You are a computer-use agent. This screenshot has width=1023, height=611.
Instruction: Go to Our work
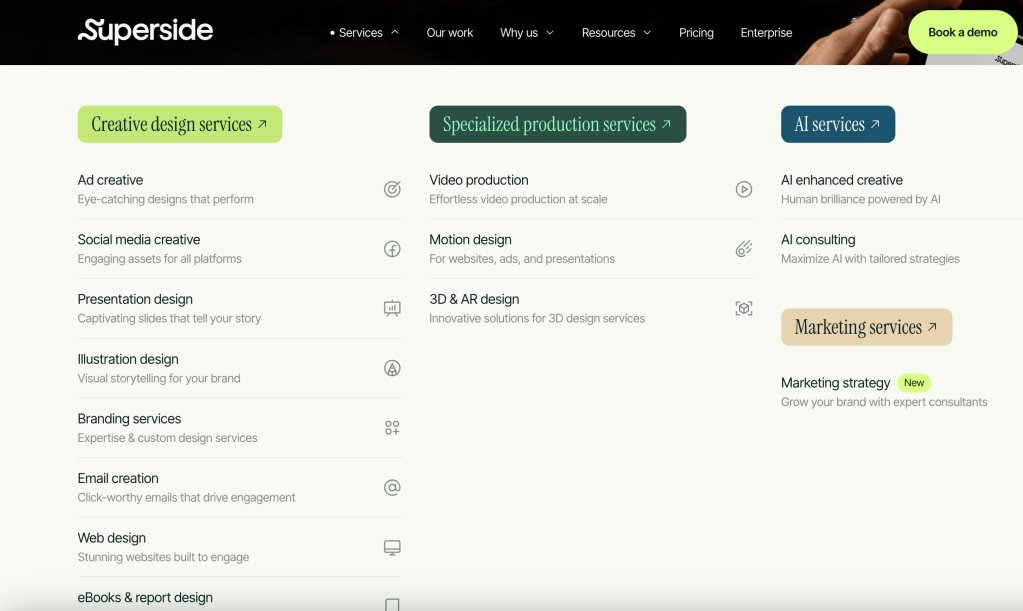pos(450,33)
